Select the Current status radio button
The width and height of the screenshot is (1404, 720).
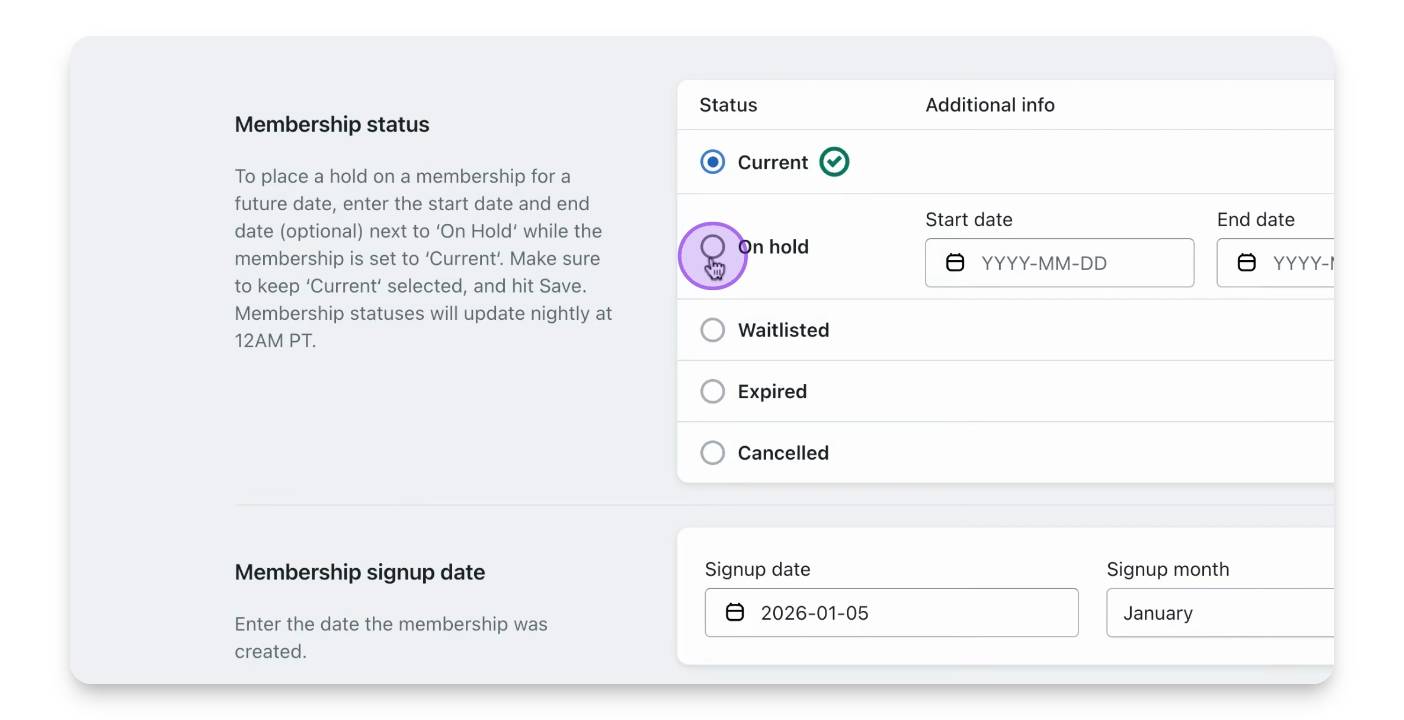tap(713, 162)
